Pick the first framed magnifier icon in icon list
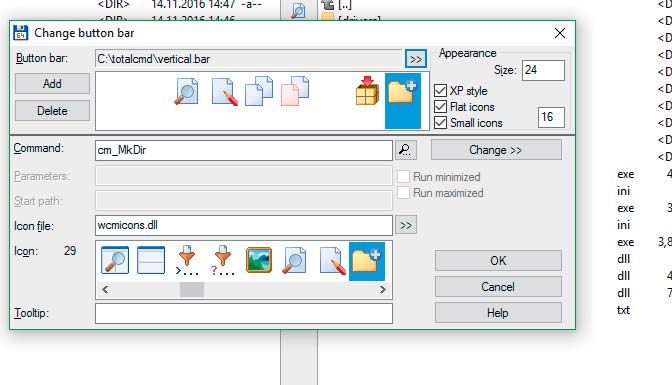 (x=115, y=260)
